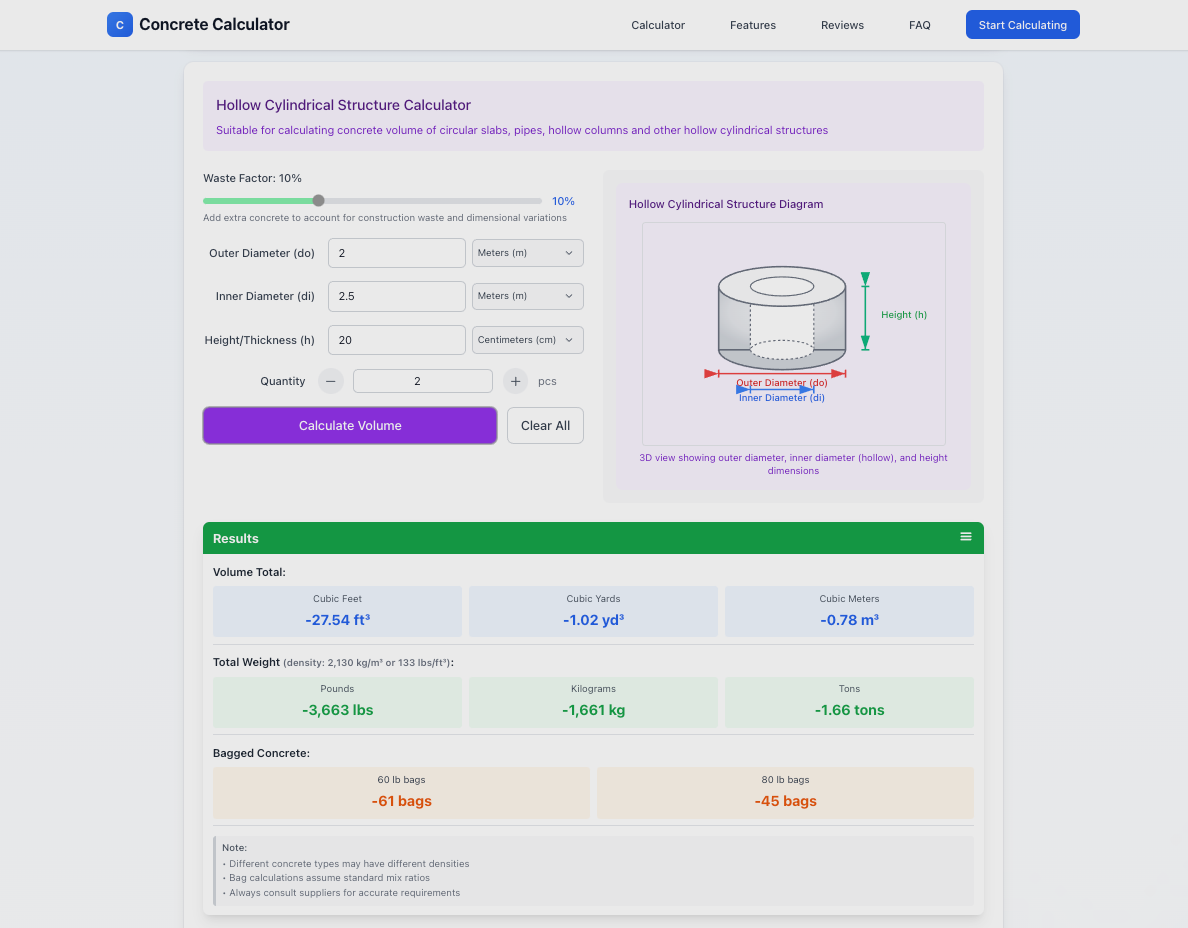The height and width of the screenshot is (928, 1188).
Task: Open the Height/Thickness units dropdown
Action: point(527,340)
